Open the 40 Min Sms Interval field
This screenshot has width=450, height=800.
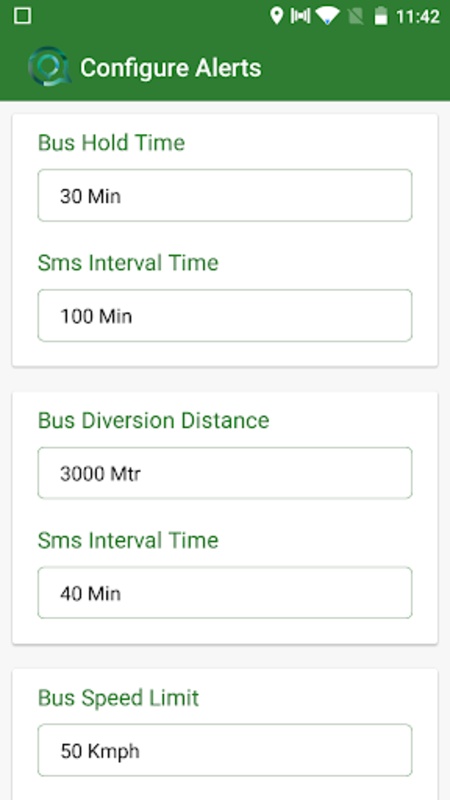point(224,593)
